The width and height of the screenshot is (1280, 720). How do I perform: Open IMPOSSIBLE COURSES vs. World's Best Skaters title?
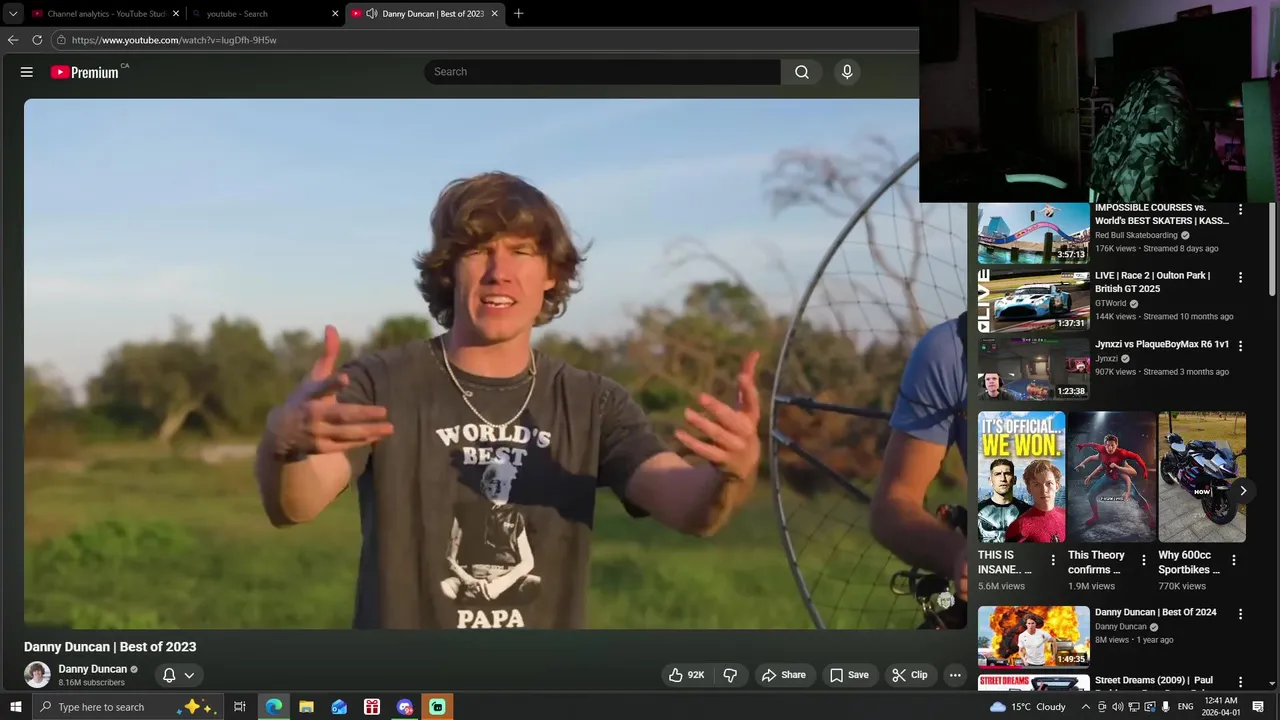[1161, 214]
